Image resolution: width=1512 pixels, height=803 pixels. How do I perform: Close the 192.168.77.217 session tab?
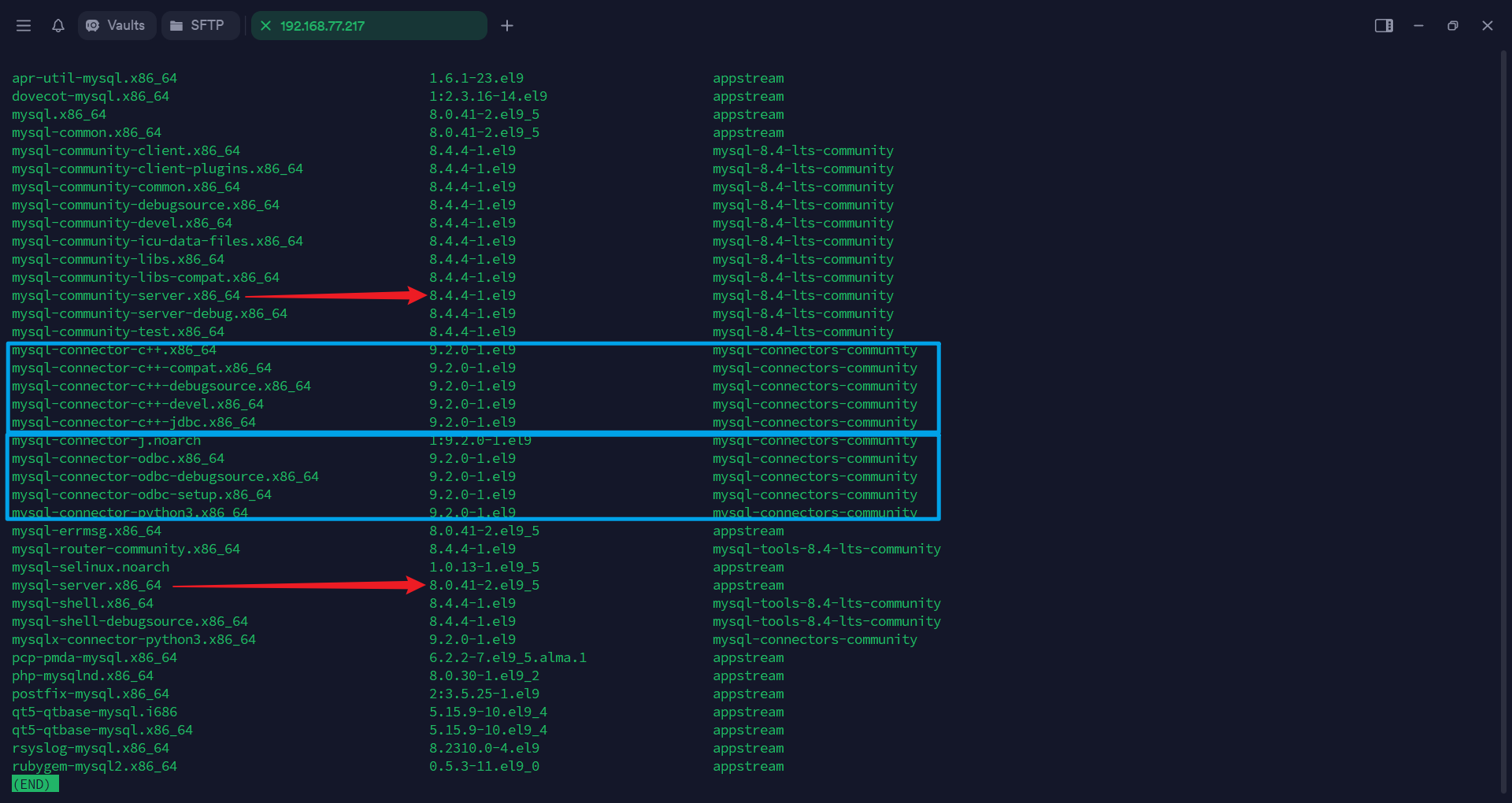coord(267,25)
